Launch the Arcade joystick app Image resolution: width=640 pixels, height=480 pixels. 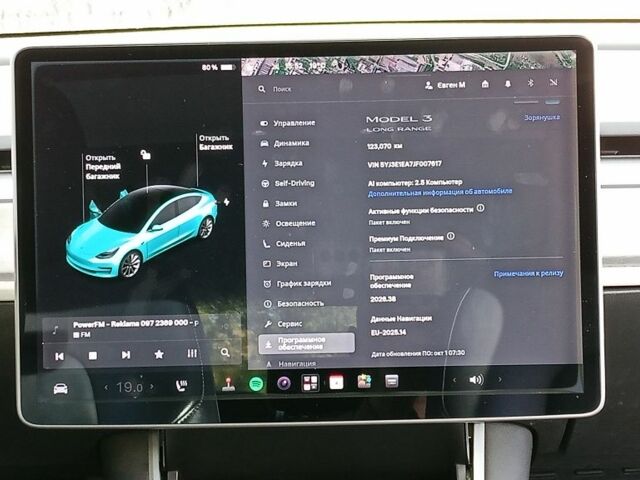pyautogui.click(x=228, y=384)
